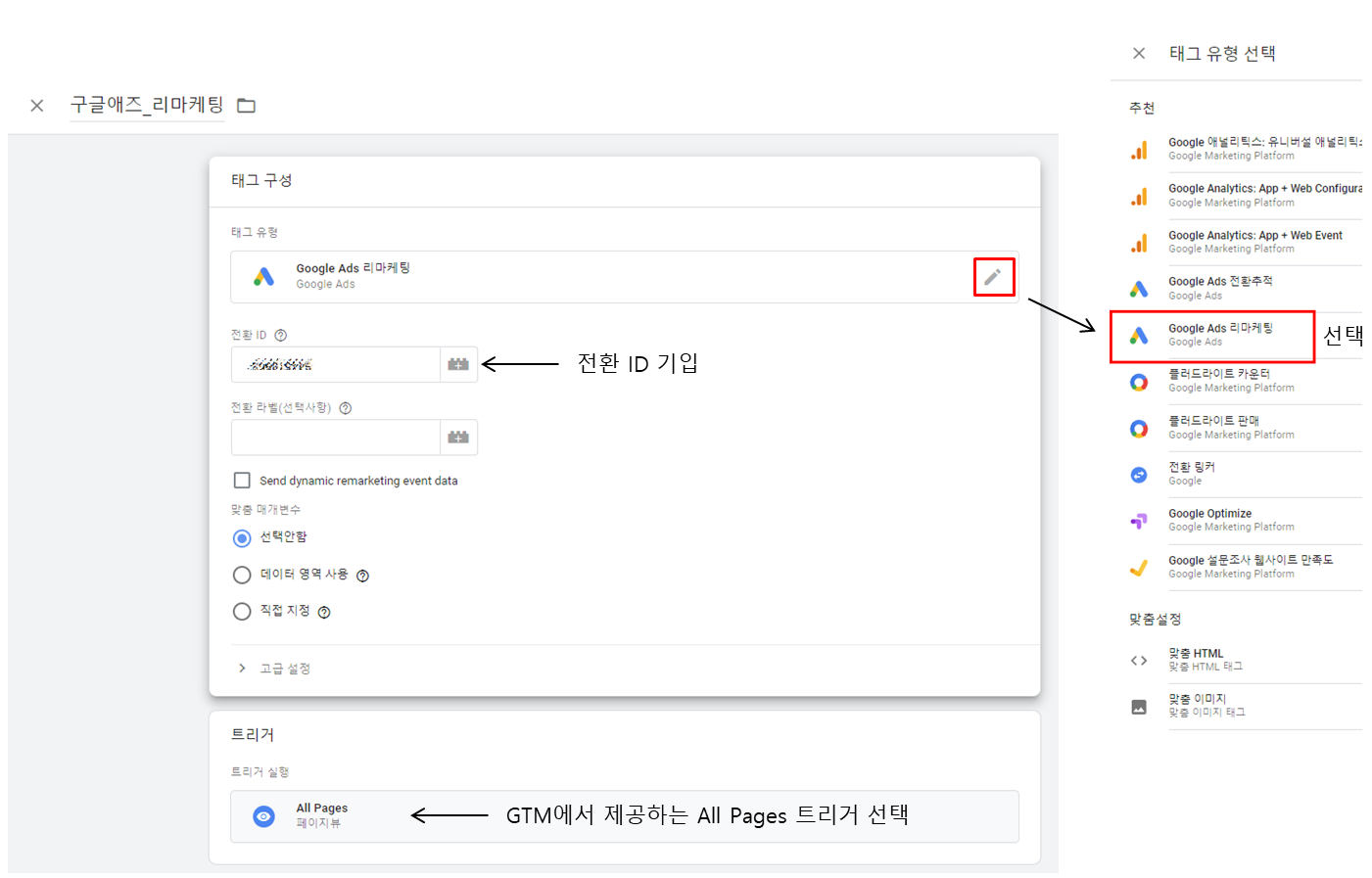Click the 전환 링커 blue icon
1372x878 pixels.
tap(1139, 475)
